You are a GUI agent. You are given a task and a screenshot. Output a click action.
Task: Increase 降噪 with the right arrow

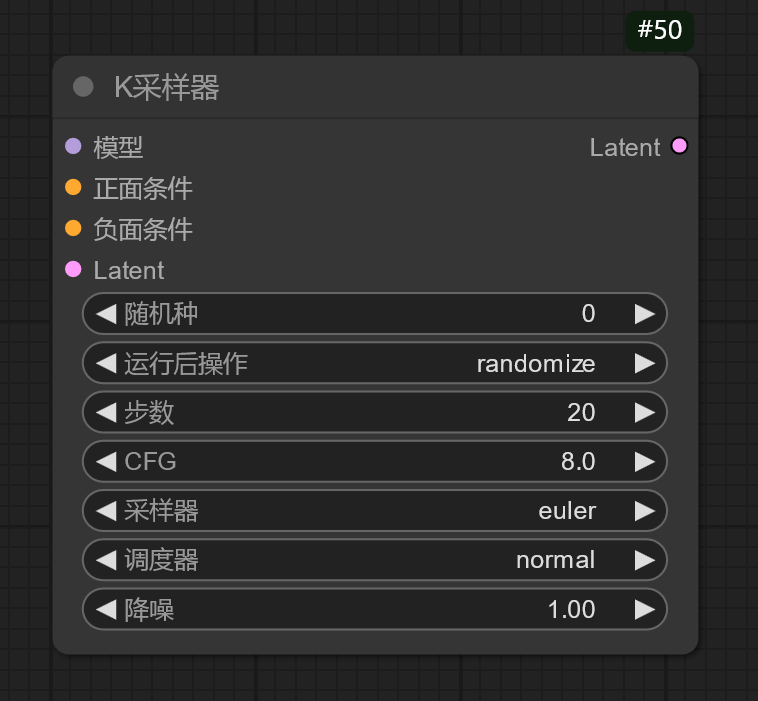[x=644, y=609]
